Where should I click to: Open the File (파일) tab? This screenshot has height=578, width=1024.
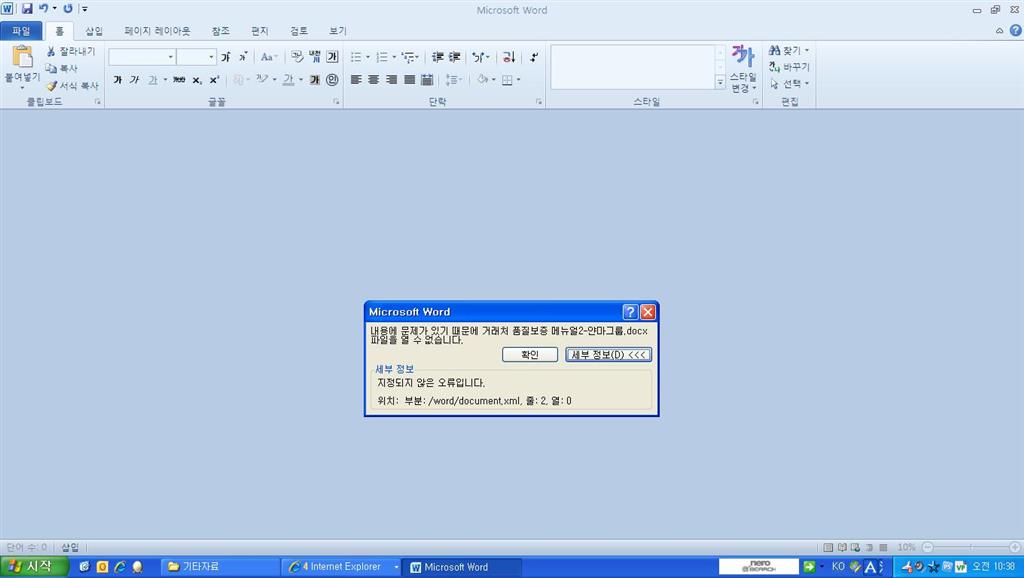click(22, 31)
